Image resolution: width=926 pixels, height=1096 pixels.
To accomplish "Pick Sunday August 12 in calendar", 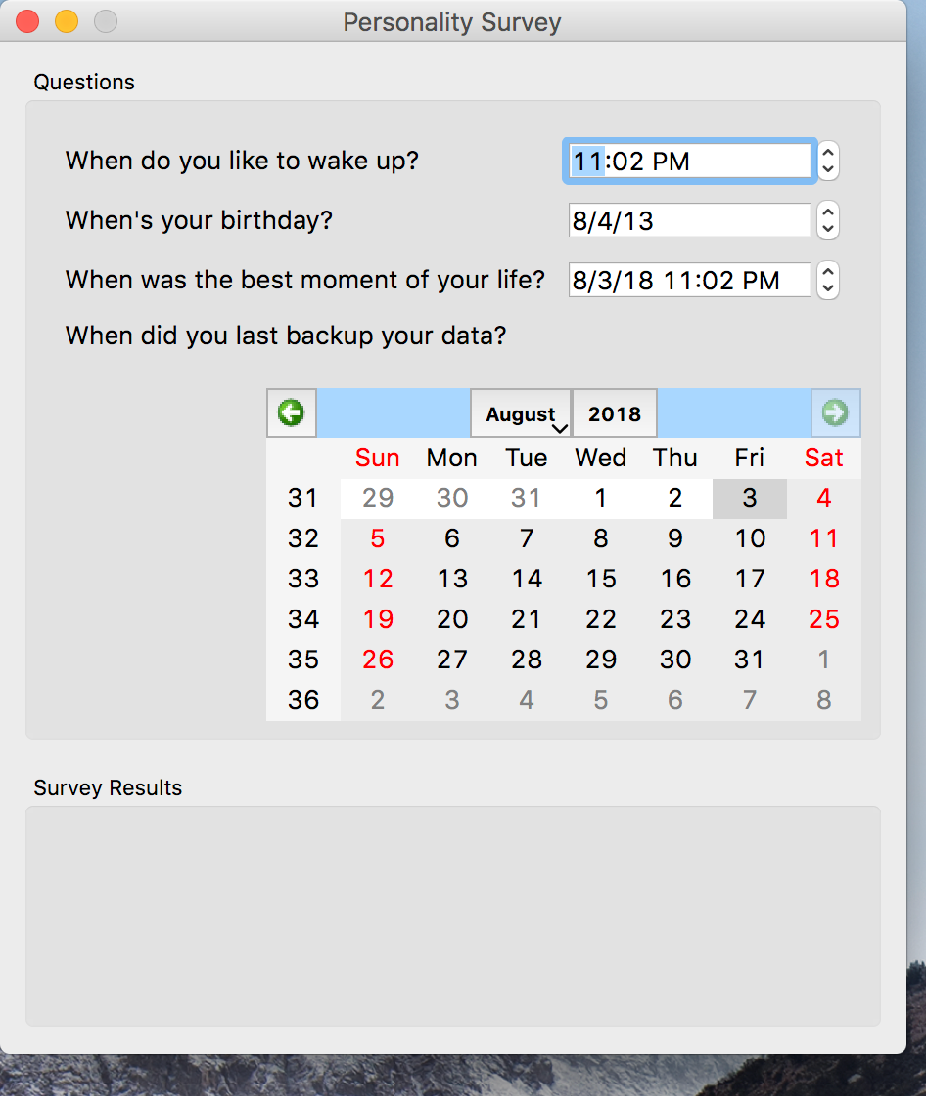I will [378, 579].
